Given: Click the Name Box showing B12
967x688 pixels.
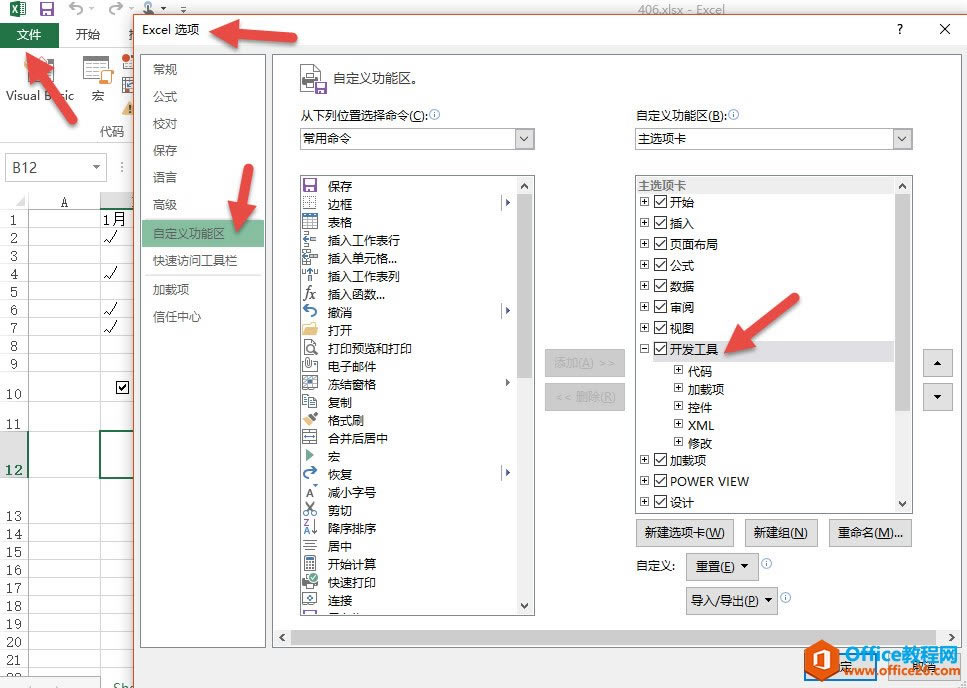Looking at the screenshot, I should point(56,167).
